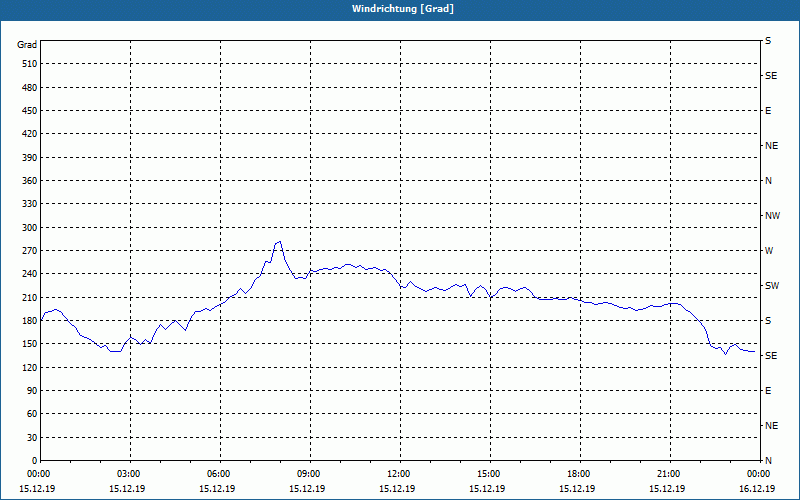Select the 0 degree axis origin label

(x=34, y=461)
